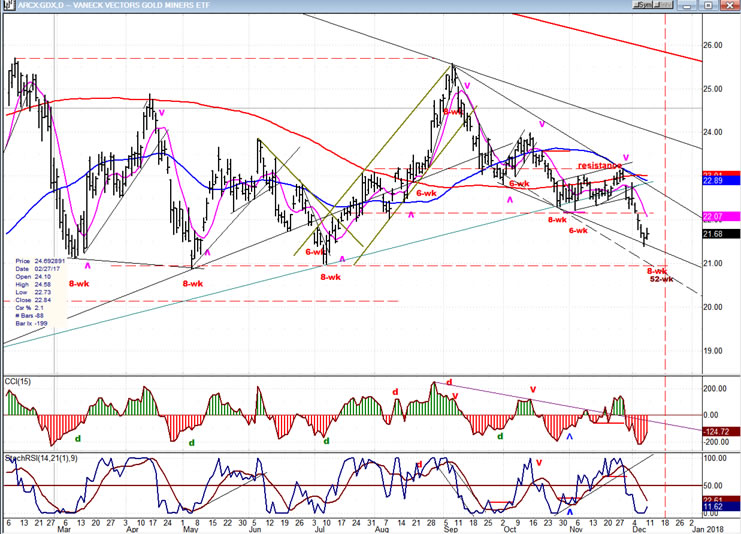Select the StochRSI(14,21(1),9) indicator label
The width and height of the screenshot is (741, 534).
click(41, 458)
